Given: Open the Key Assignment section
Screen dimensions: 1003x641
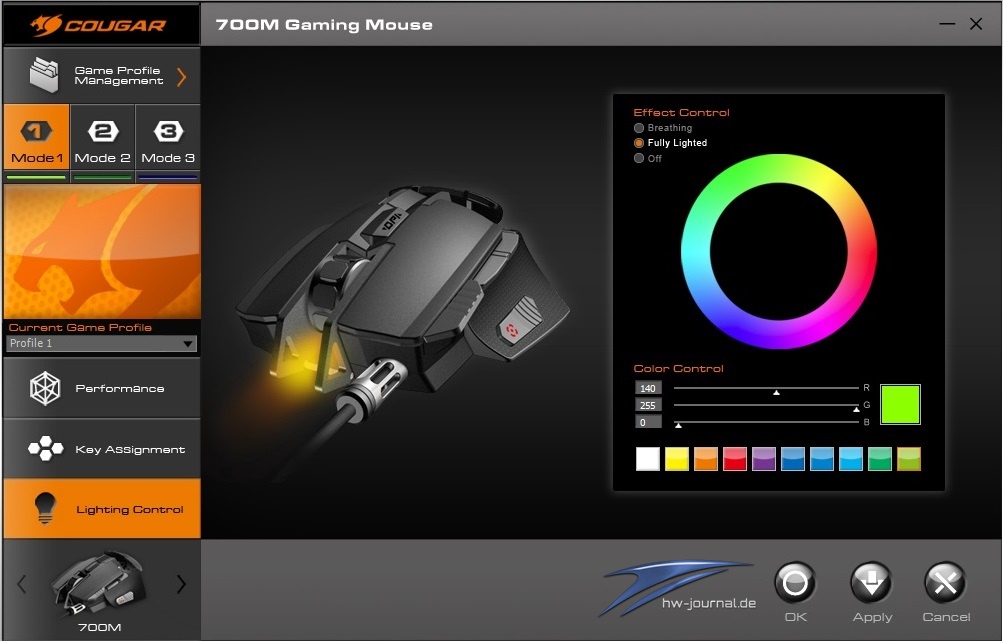Looking at the screenshot, I should 102,449.
